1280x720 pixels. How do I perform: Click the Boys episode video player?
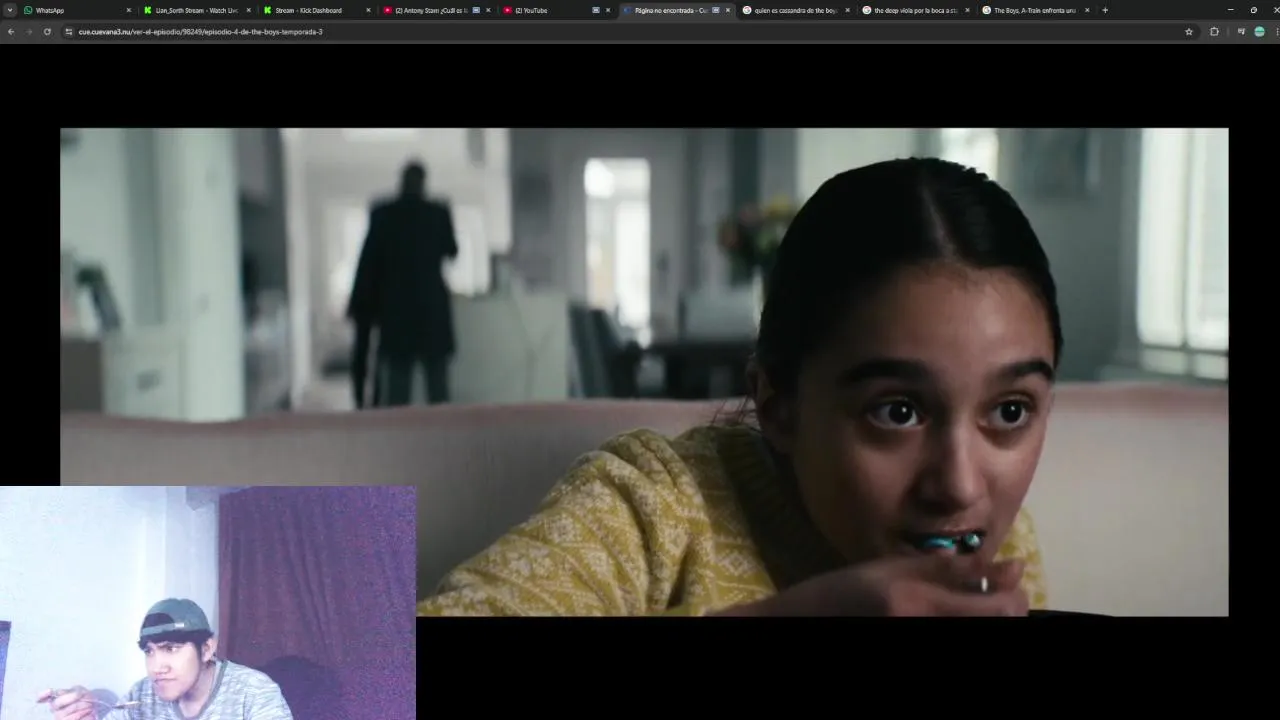644,371
